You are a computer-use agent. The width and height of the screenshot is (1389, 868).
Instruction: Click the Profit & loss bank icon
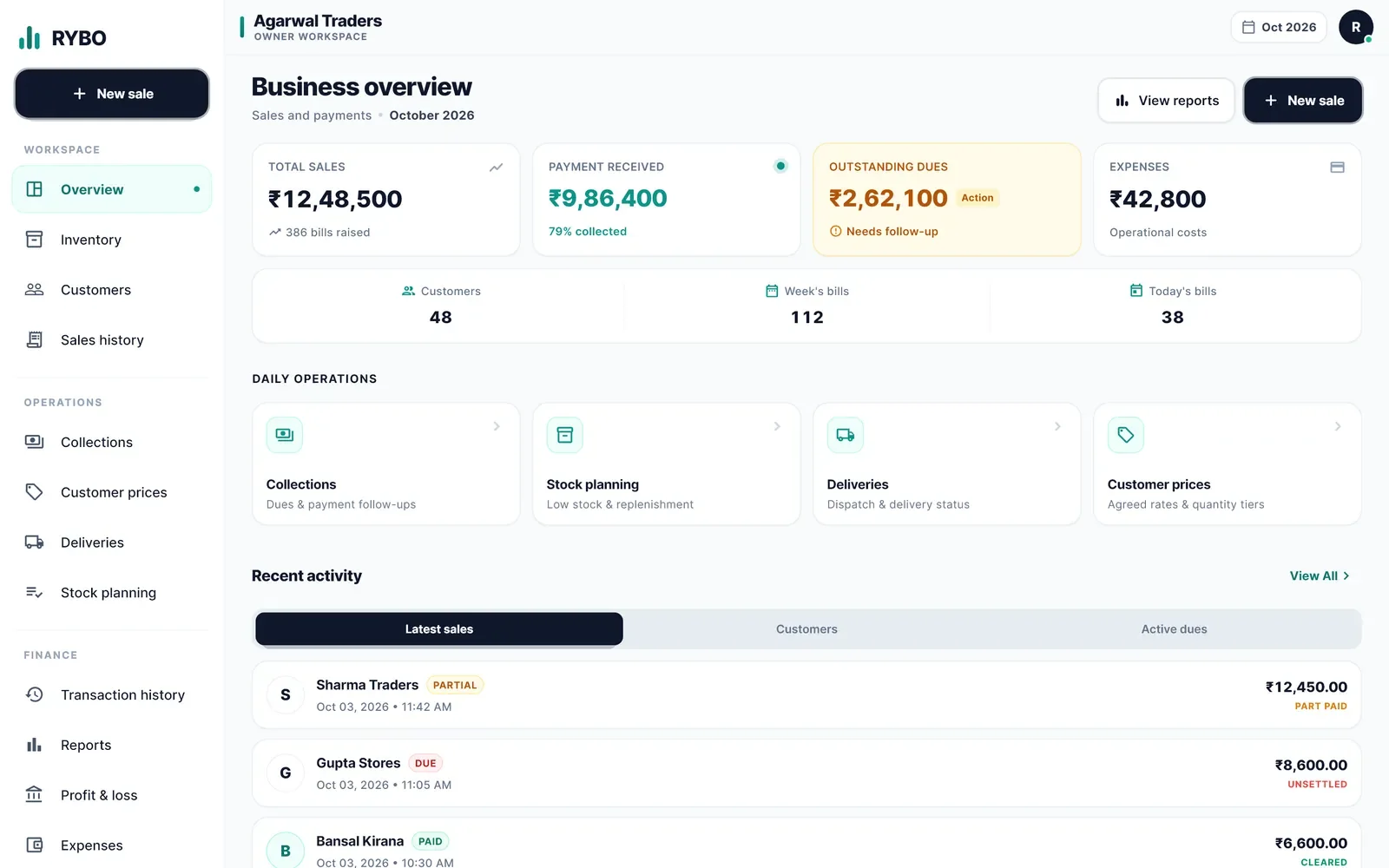point(35,795)
